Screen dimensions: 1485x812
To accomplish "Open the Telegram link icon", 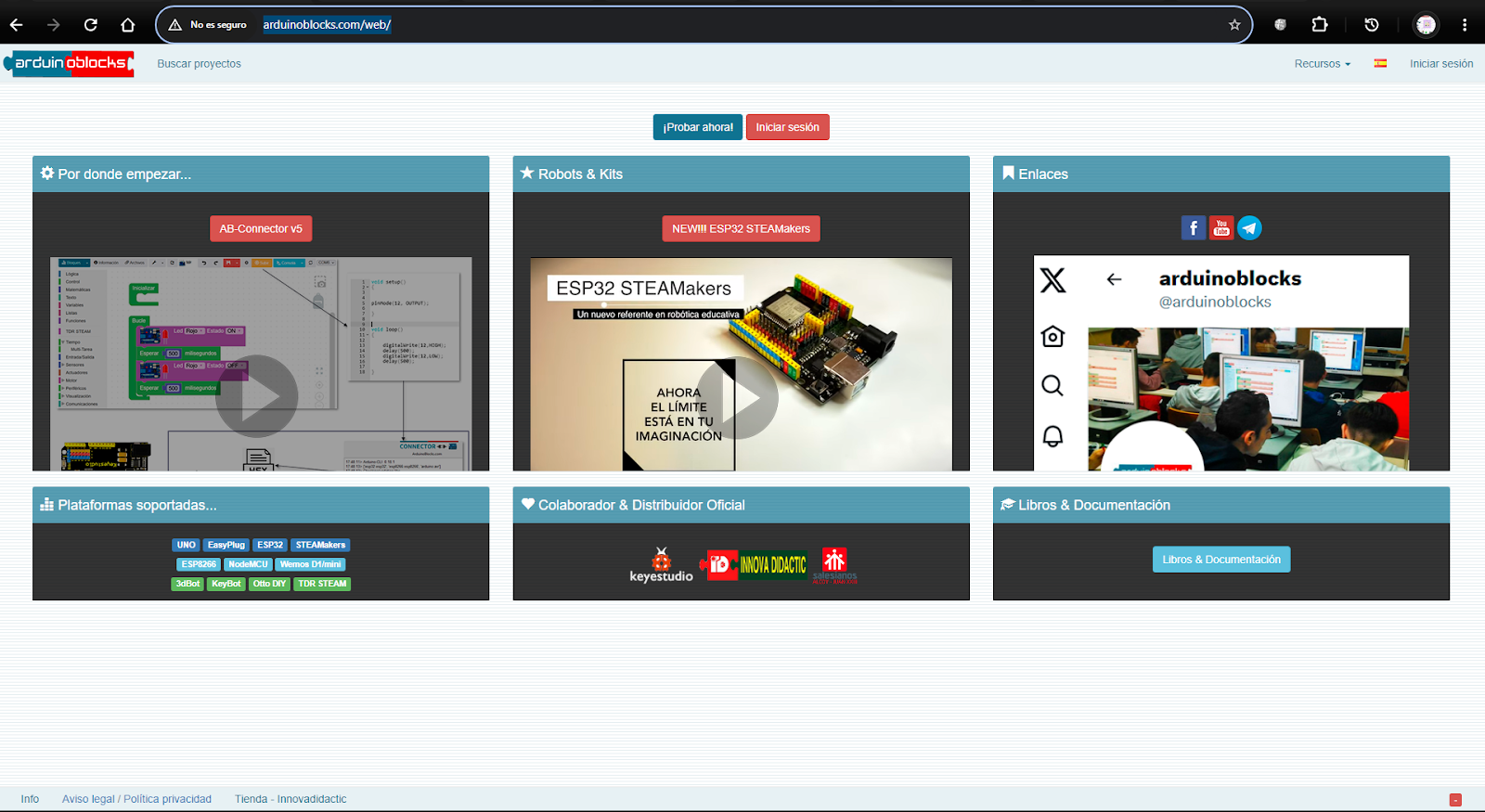I will [x=1249, y=227].
